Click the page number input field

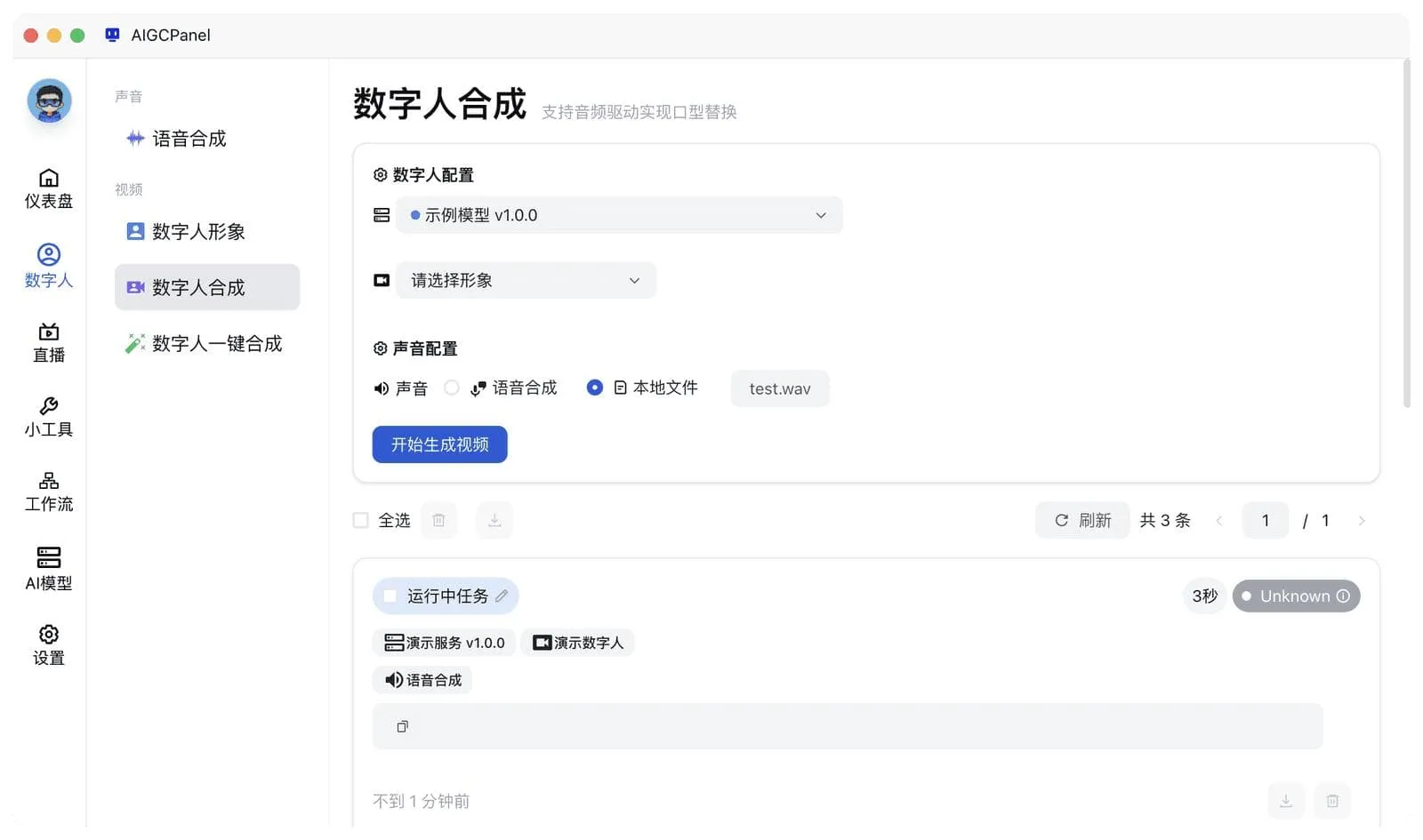pyautogui.click(x=1266, y=520)
